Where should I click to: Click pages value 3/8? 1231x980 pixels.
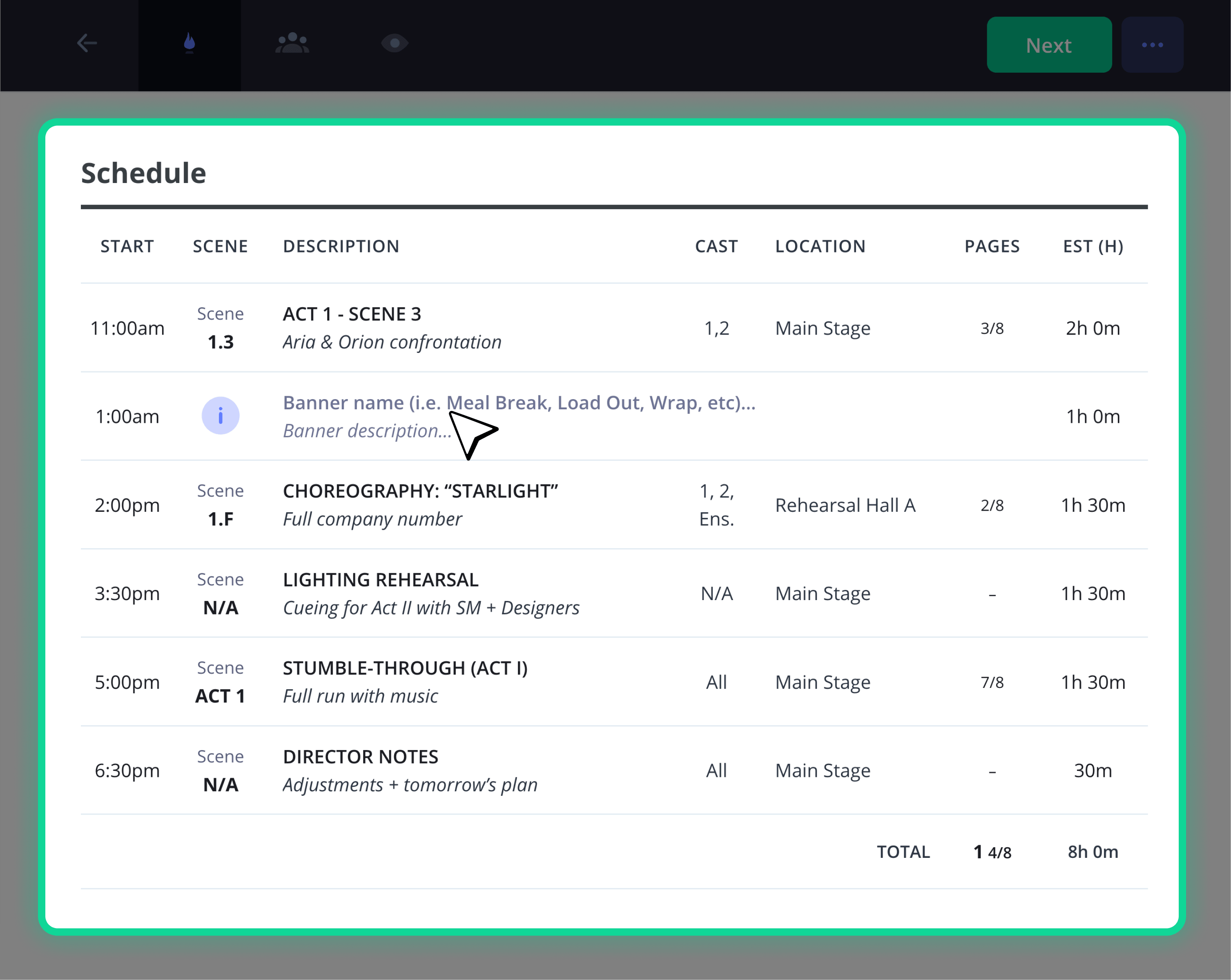click(992, 328)
